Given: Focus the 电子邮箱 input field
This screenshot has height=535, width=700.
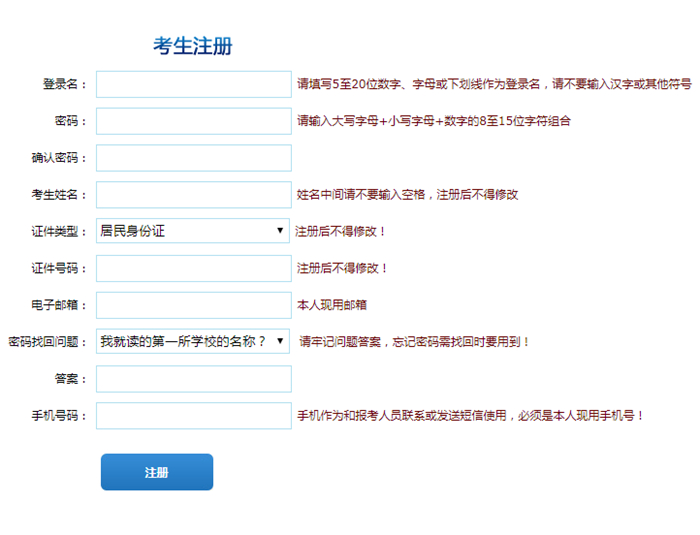Looking at the screenshot, I should (194, 305).
